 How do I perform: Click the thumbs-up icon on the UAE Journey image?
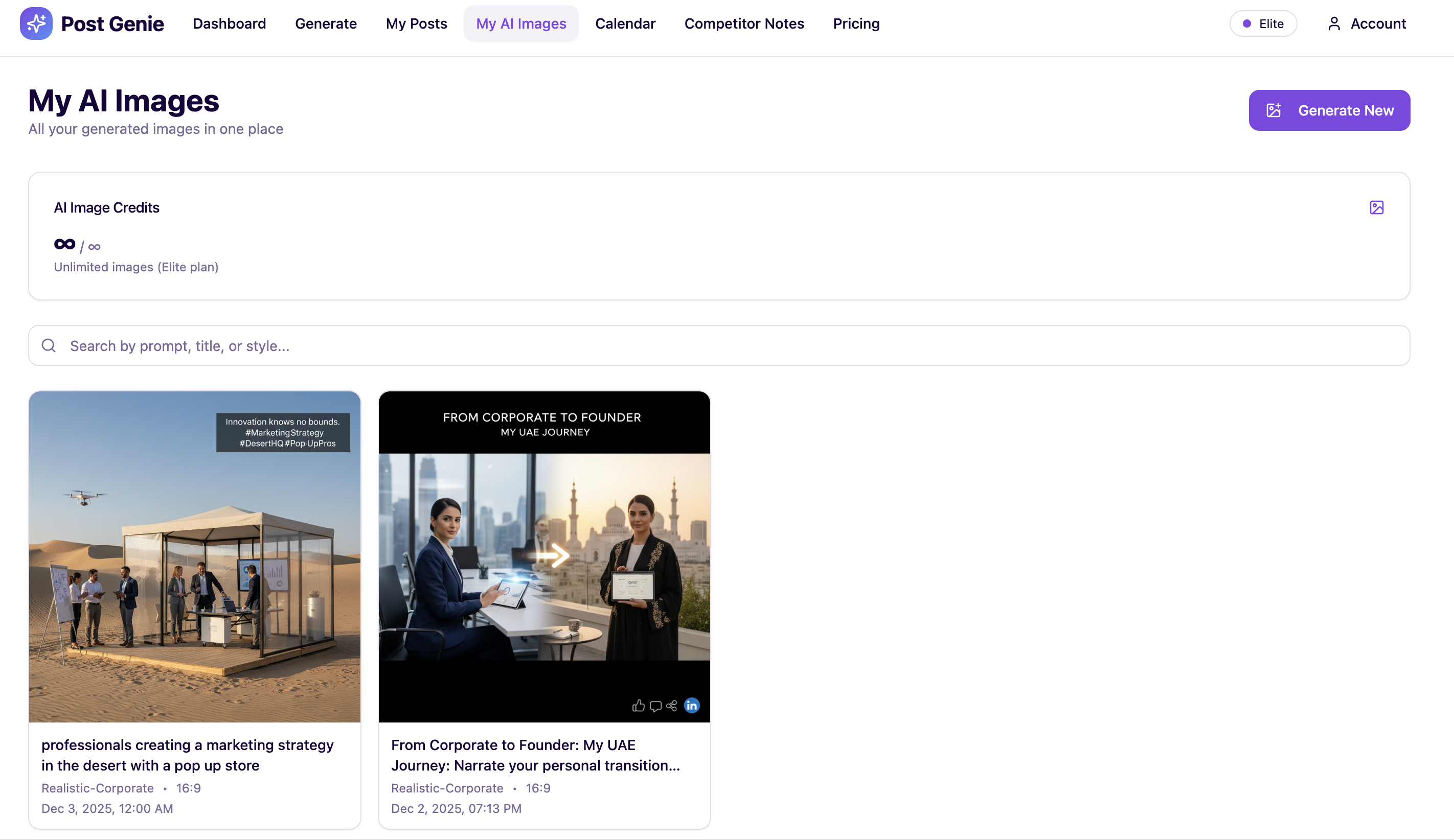(638, 706)
